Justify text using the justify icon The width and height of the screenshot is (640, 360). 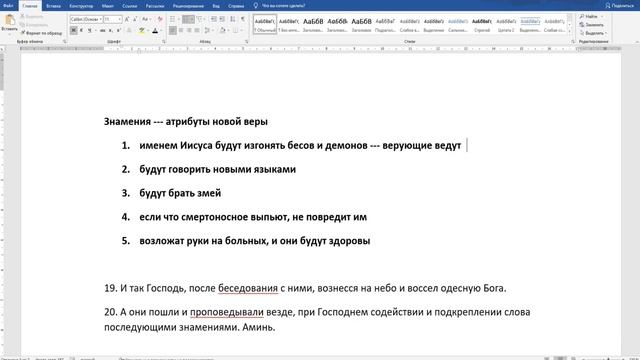point(197,31)
